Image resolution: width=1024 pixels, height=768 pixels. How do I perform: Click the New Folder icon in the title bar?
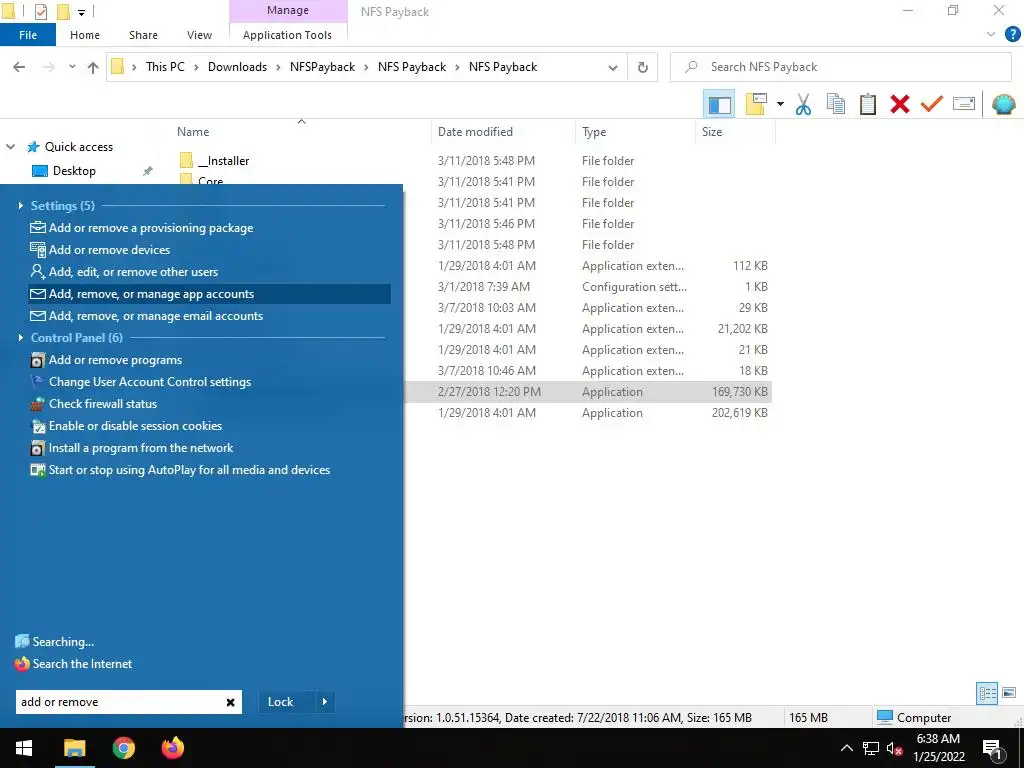coord(63,12)
